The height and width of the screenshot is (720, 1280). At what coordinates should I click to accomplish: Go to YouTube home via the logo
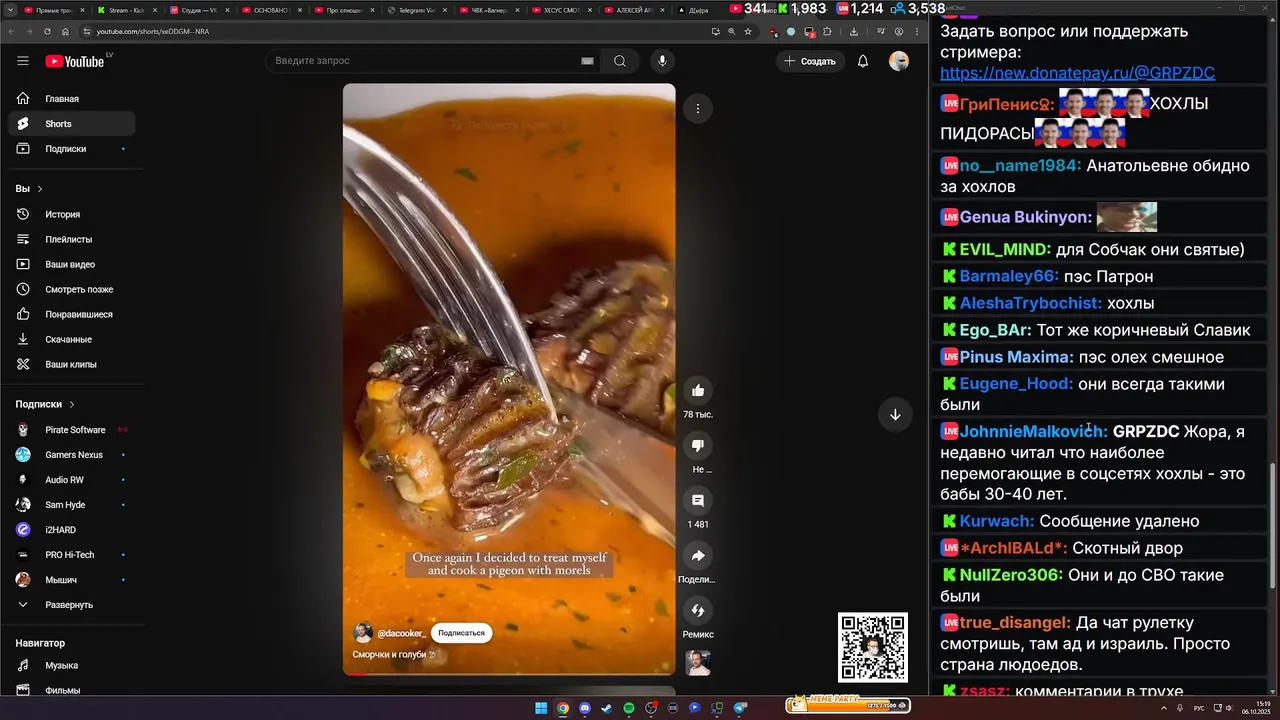tap(74, 61)
